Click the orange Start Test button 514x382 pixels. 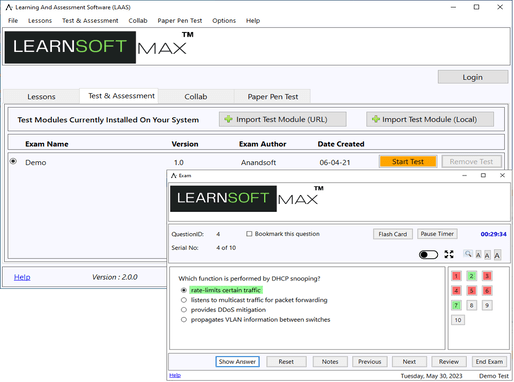[408, 161]
